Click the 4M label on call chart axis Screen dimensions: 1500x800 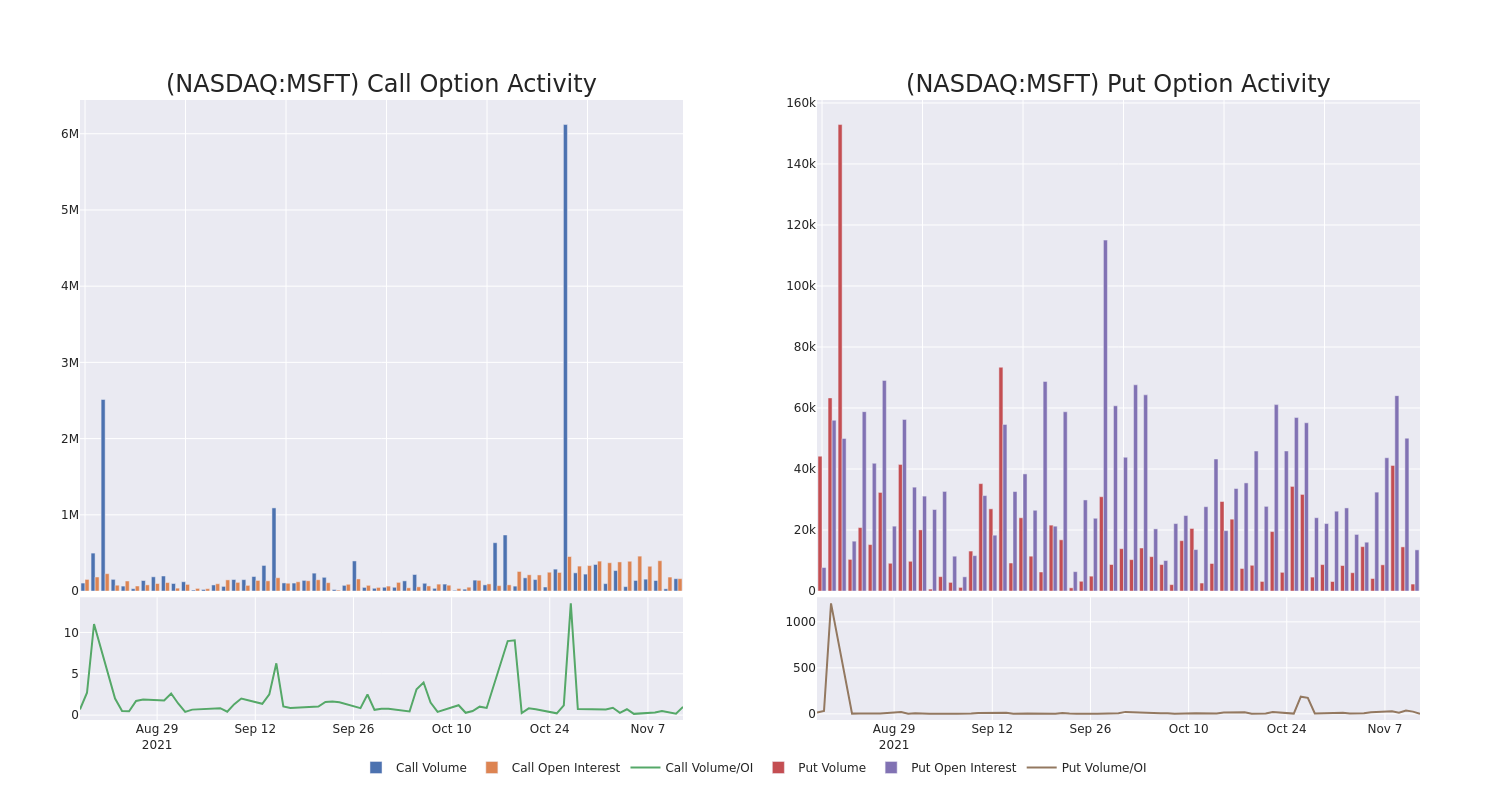(x=69, y=286)
